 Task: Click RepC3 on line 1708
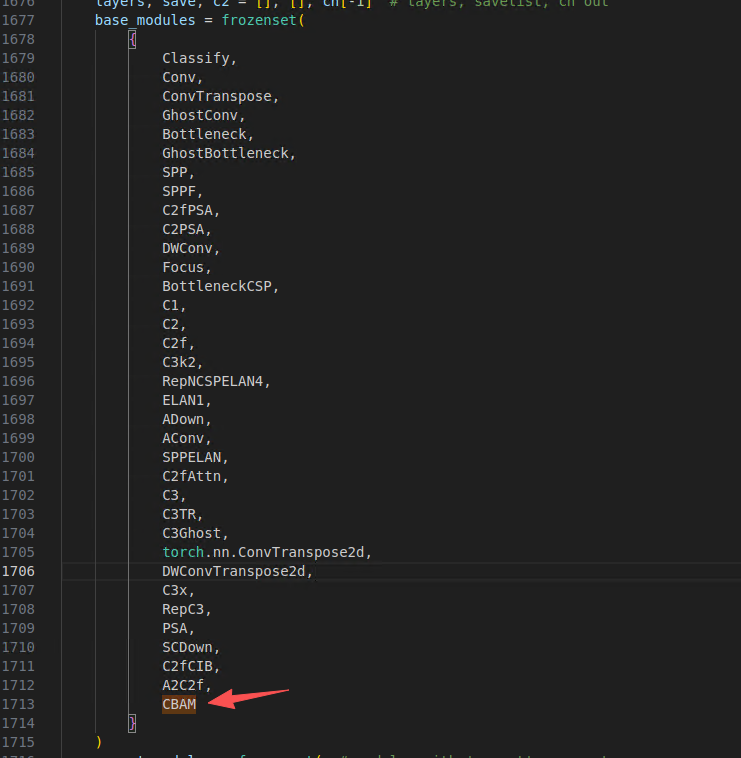(183, 609)
